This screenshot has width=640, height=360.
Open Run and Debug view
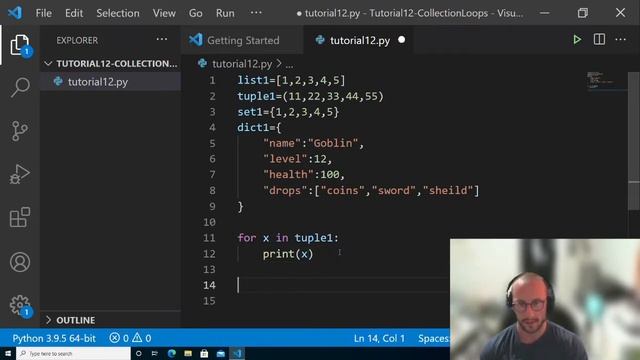[20, 174]
